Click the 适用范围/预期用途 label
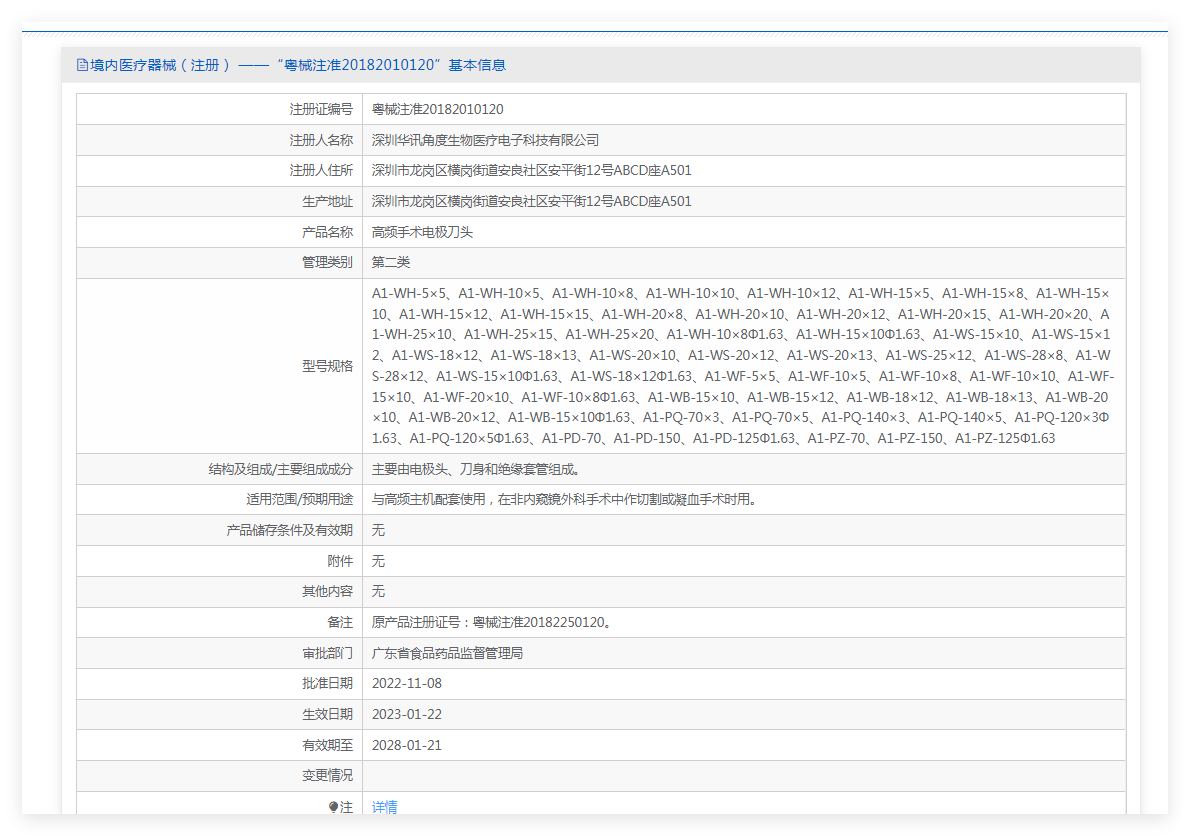The image size is (1190, 836). click(299, 500)
